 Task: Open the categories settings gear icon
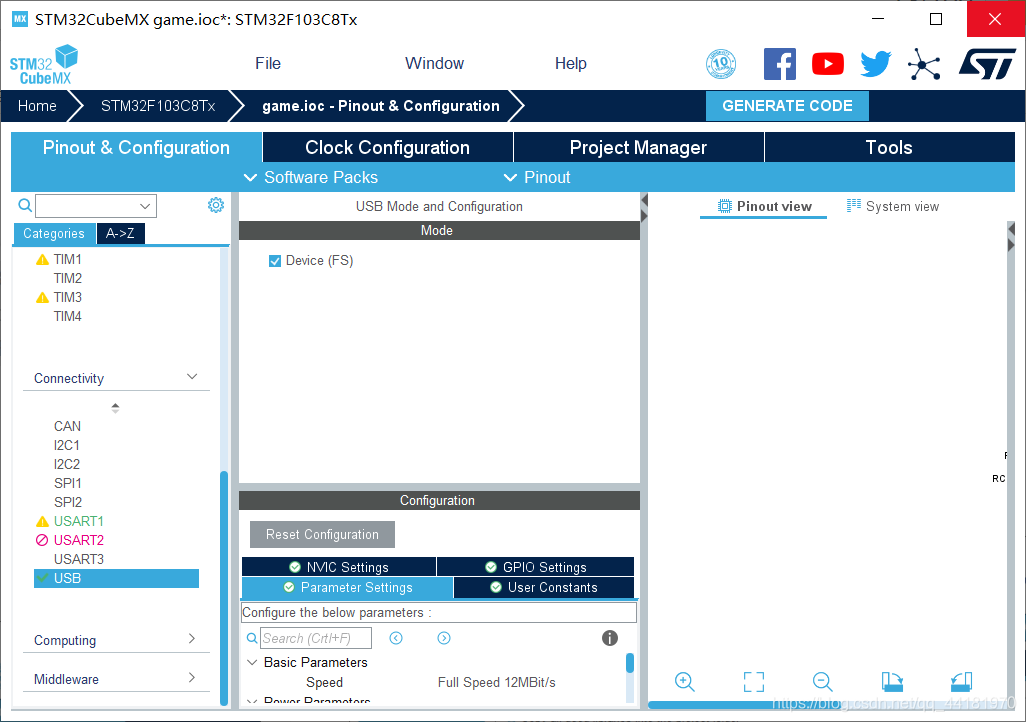216,206
